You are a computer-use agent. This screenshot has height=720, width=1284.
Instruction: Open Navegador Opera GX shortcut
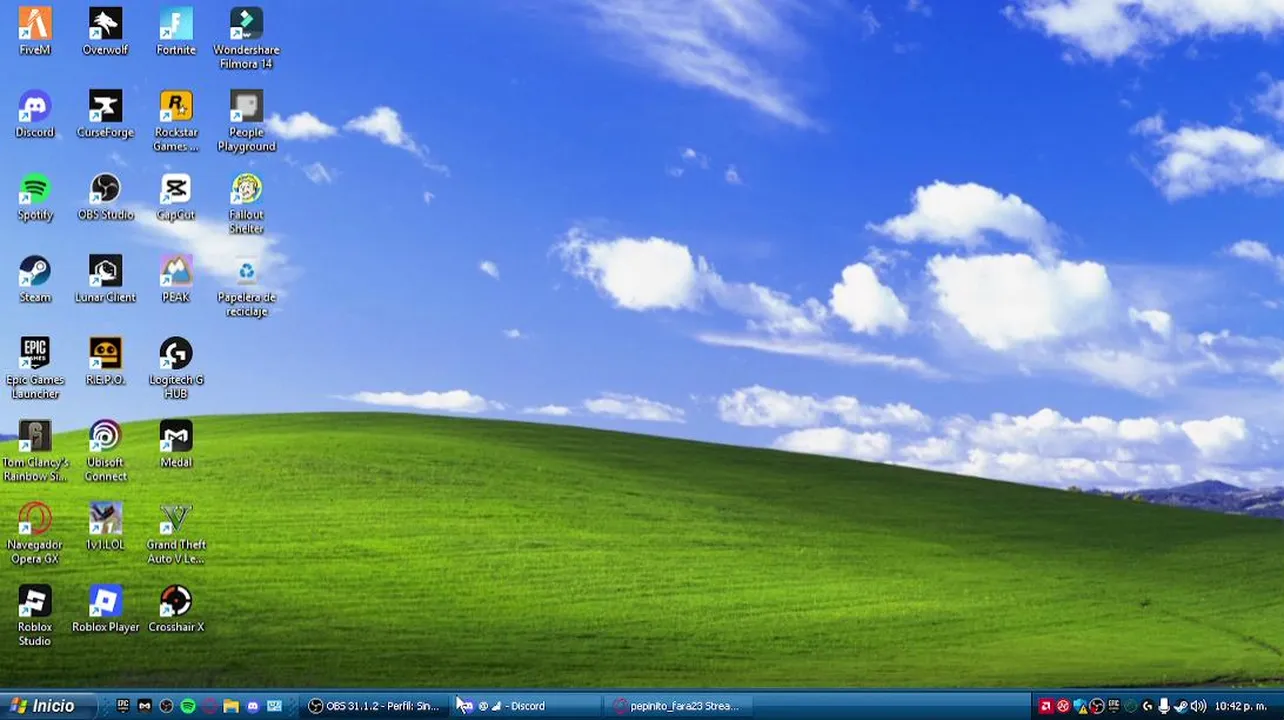pos(35,535)
